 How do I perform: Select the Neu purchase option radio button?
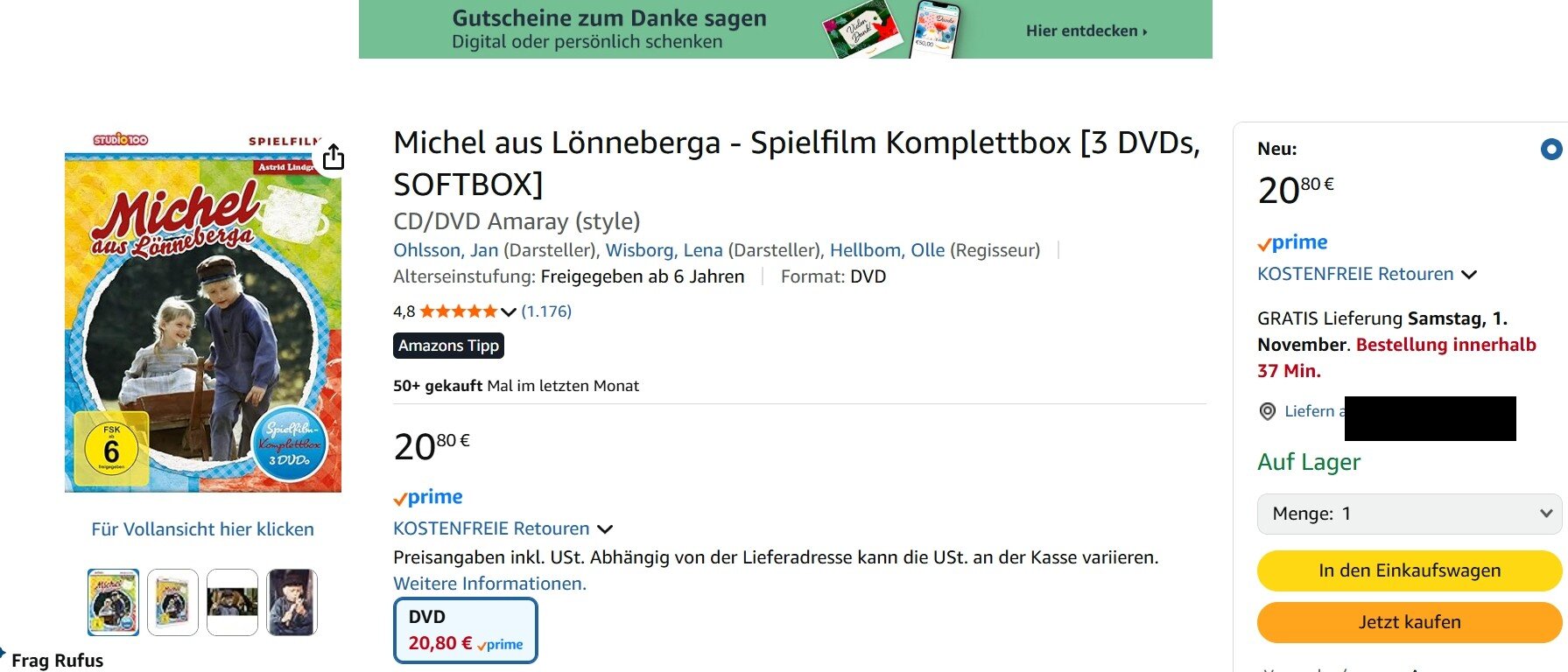coord(1550,150)
